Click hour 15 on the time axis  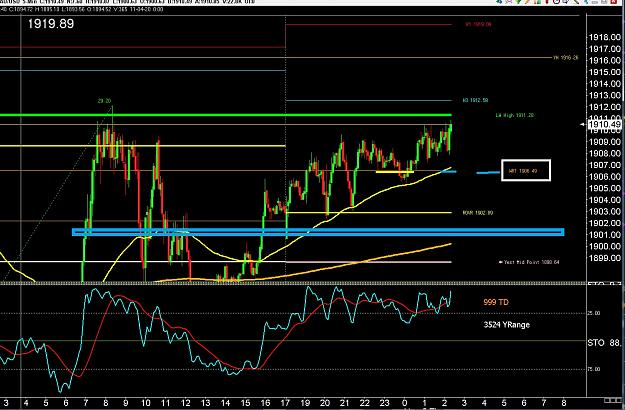[245, 403]
